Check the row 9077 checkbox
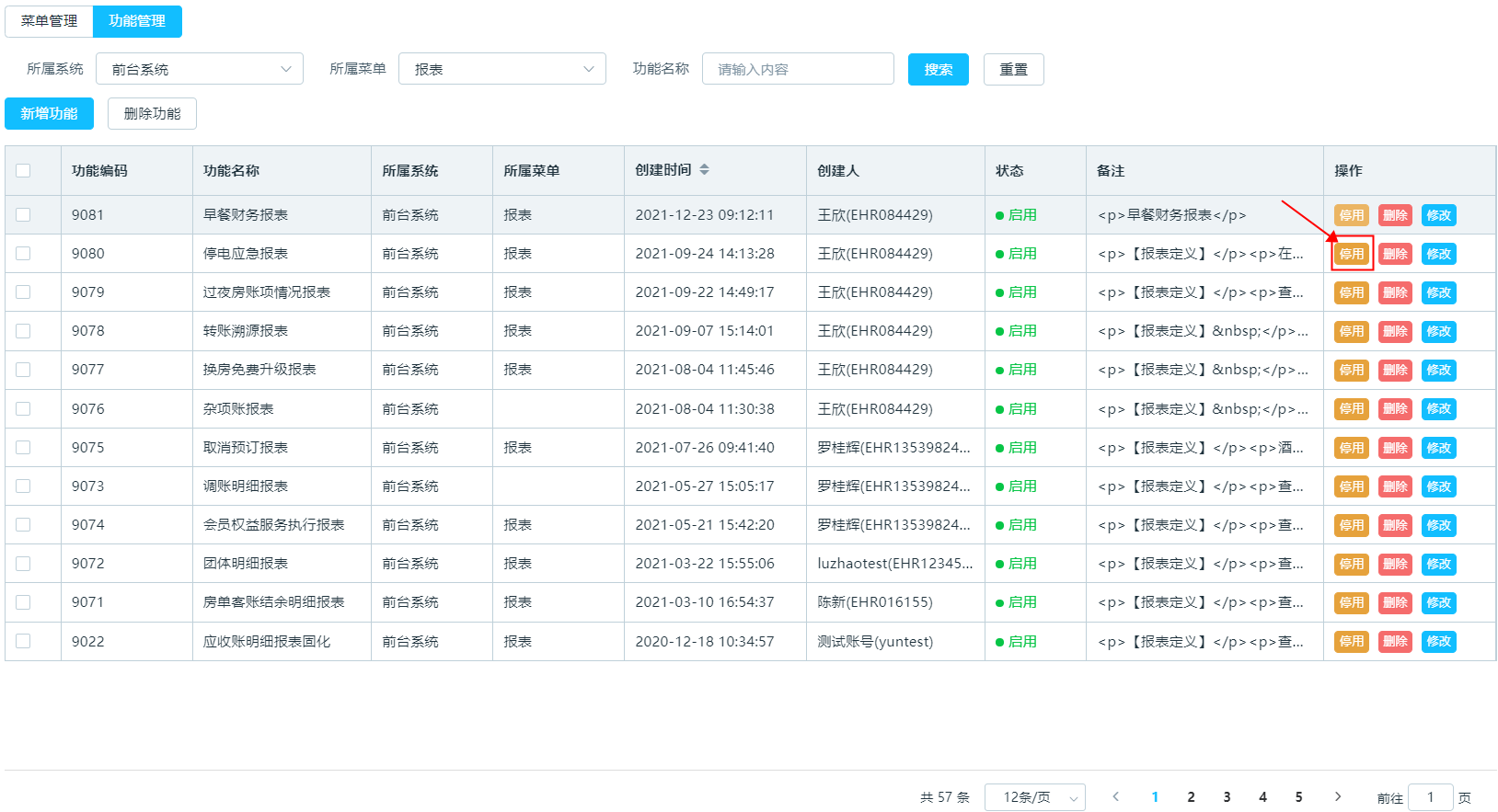 click(x=23, y=369)
